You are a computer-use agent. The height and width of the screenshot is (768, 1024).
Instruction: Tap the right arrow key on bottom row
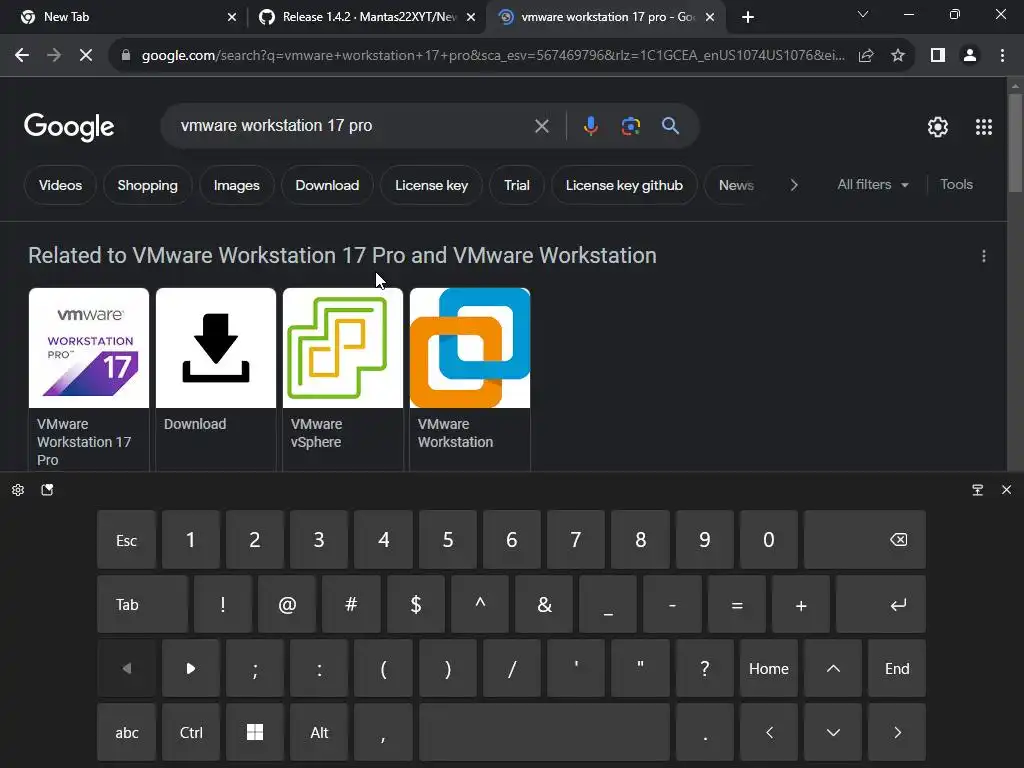(x=897, y=733)
